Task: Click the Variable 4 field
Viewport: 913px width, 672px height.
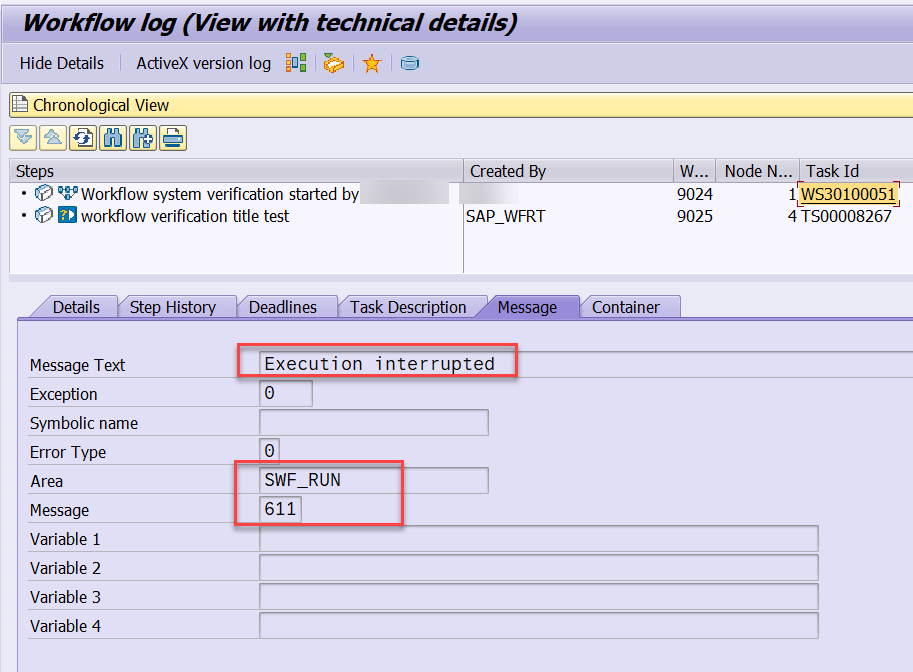Action: 539,626
